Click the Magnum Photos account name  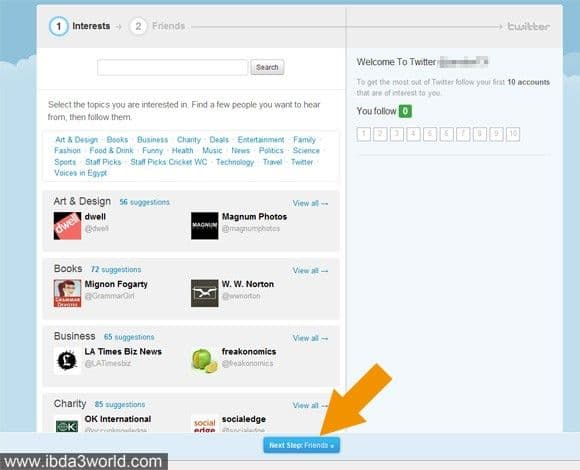254,217
